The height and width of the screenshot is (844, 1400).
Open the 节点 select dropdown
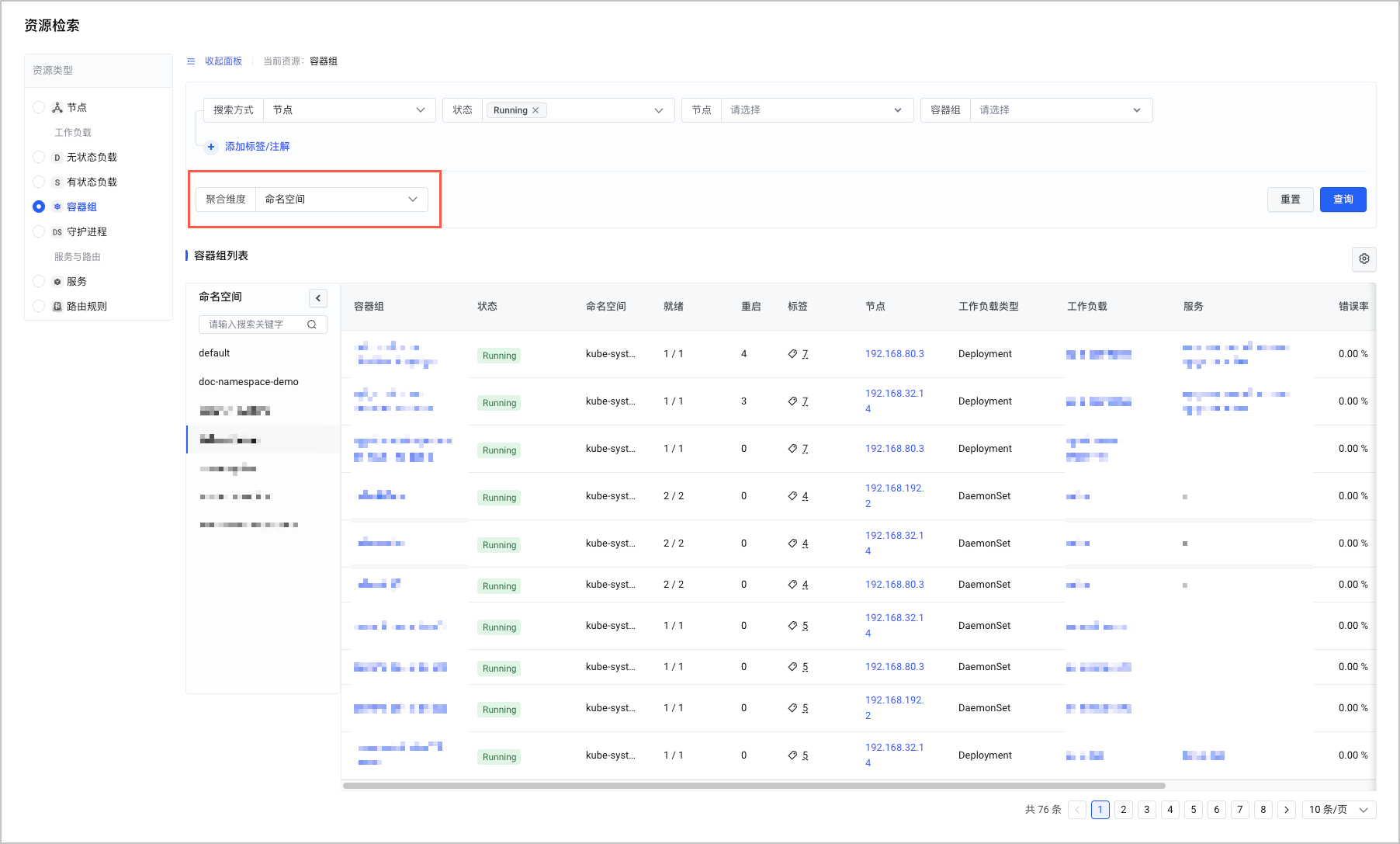tap(817, 110)
